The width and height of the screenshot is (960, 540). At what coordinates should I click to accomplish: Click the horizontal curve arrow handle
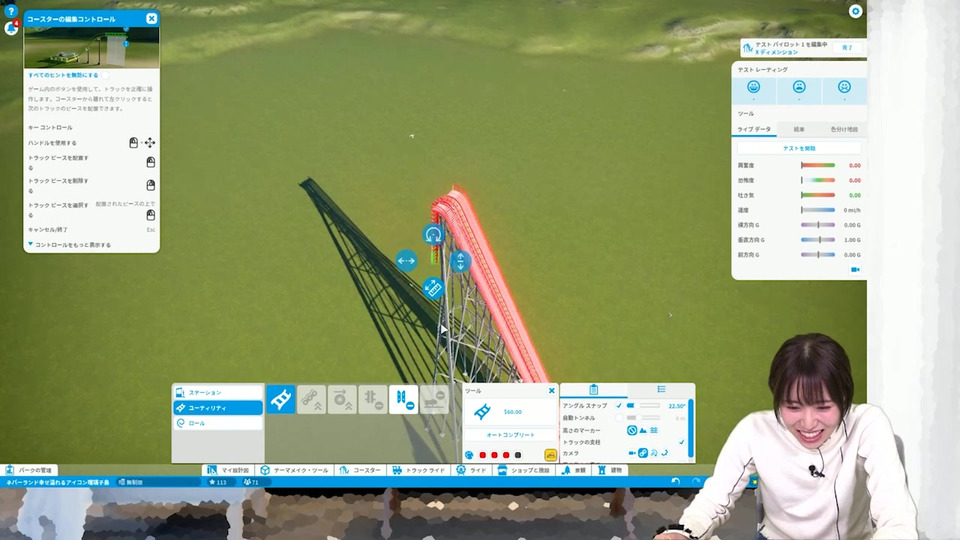point(406,261)
